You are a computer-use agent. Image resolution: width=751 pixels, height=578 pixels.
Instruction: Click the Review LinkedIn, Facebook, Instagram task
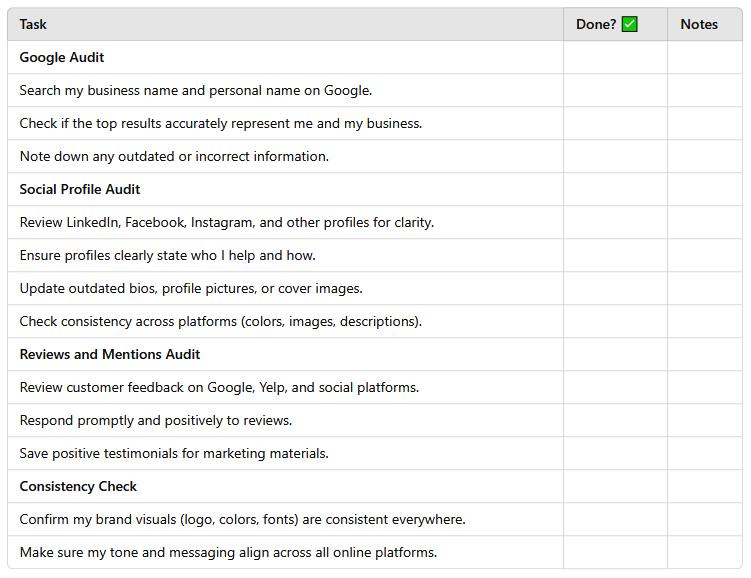(227, 222)
